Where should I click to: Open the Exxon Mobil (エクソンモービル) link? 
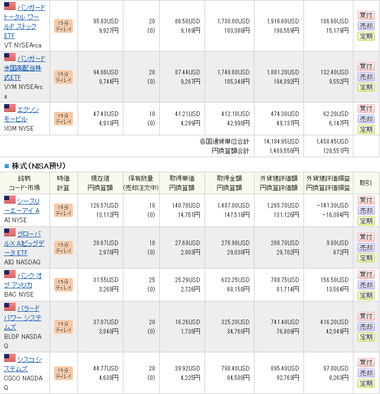coord(21,114)
